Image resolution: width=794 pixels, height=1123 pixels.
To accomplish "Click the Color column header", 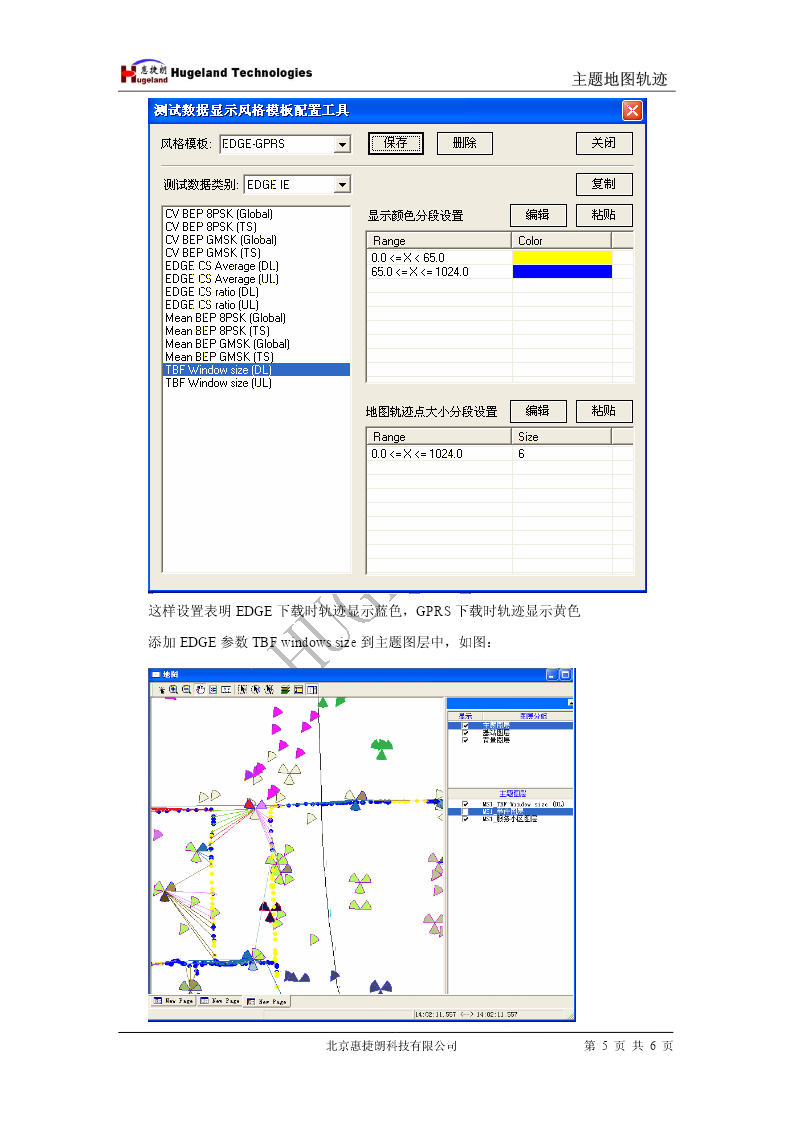I will coord(561,241).
